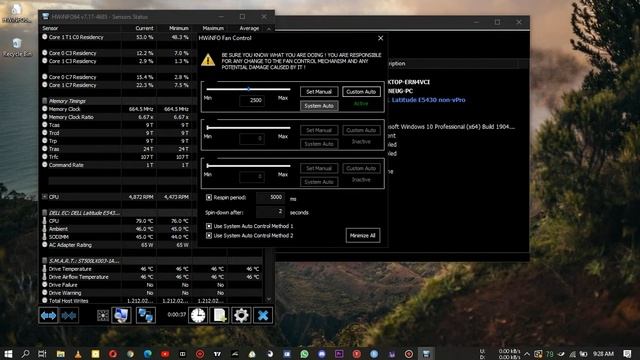Click the taskbar clock showing 9:28 AM
This screenshot has width=640, height=360.
603,354
